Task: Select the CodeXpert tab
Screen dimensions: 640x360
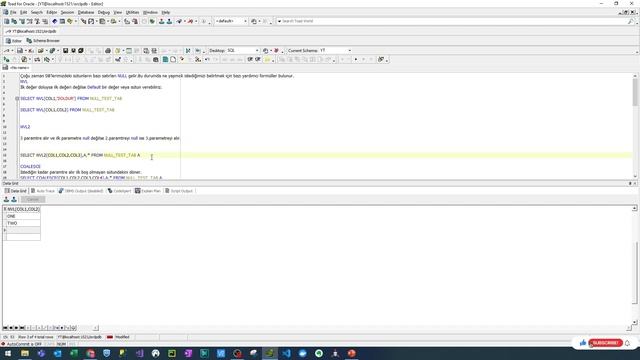Action: [119, 191]
